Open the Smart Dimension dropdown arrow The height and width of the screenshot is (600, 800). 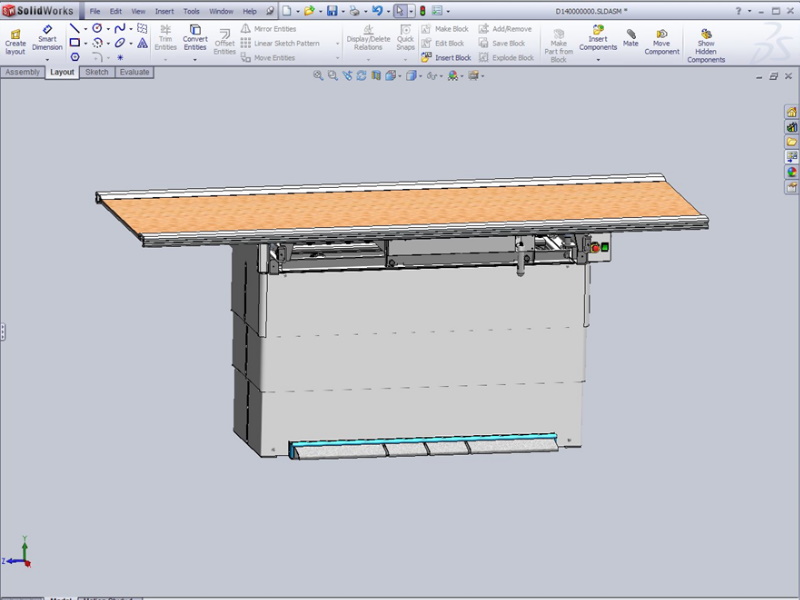pyautogui.click(x=47, y=60)
